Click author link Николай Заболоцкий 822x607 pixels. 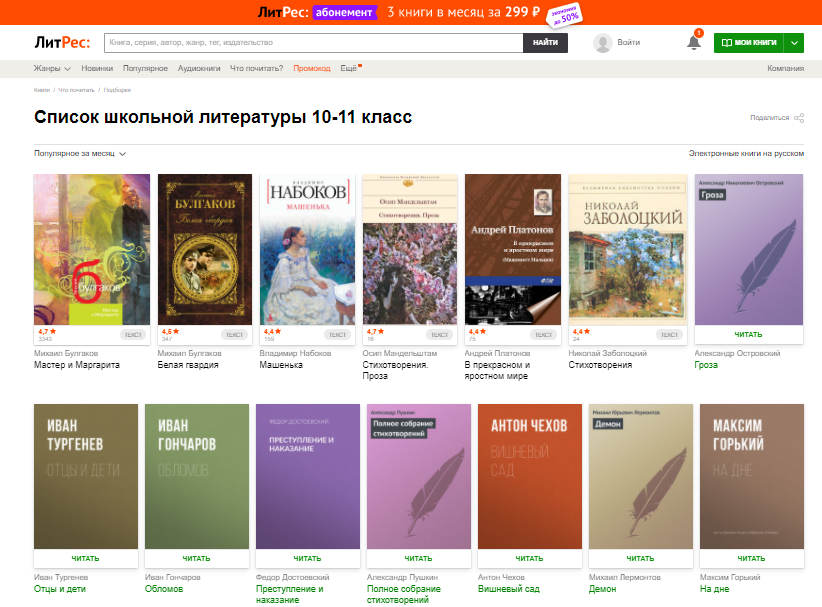click(x=608, y=353)
